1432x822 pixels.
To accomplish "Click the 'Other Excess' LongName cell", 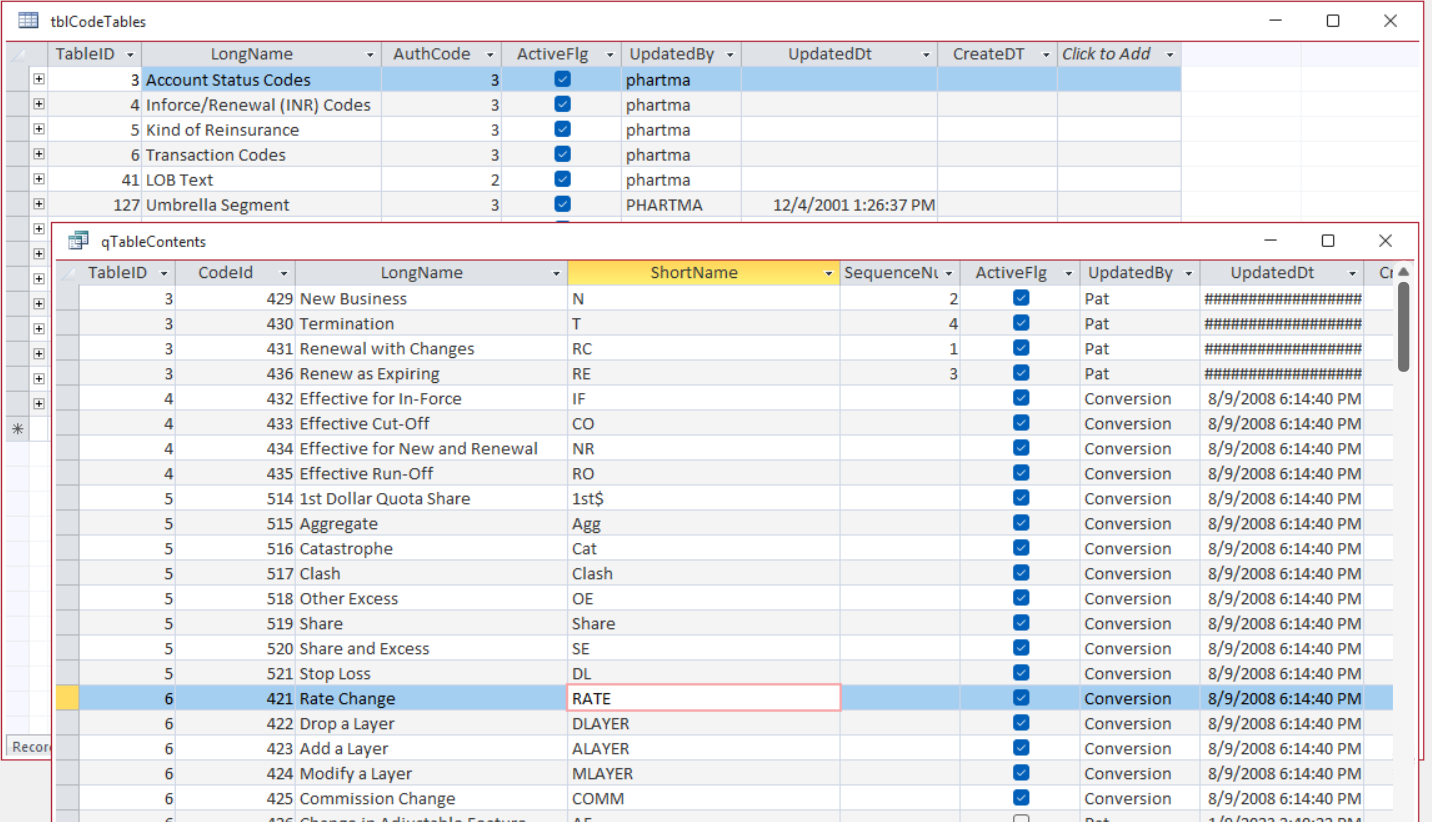I will [x=431, y=598].
